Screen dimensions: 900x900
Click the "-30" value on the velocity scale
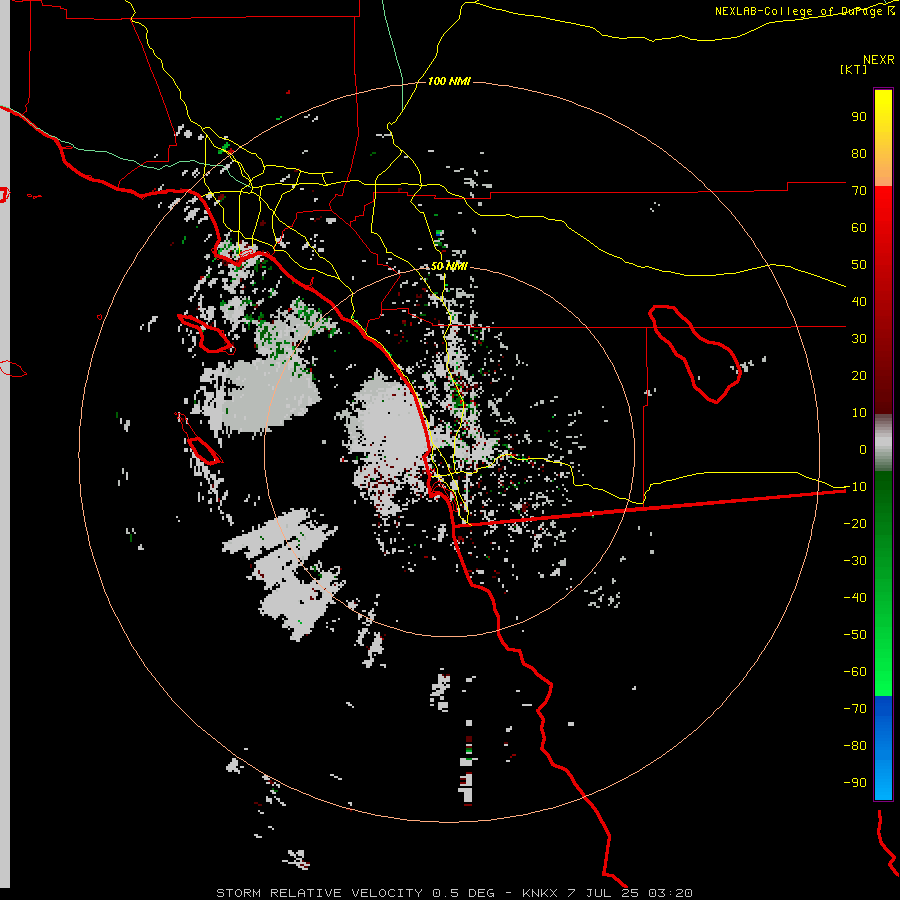pyautogui.click(x=855, y=561)
